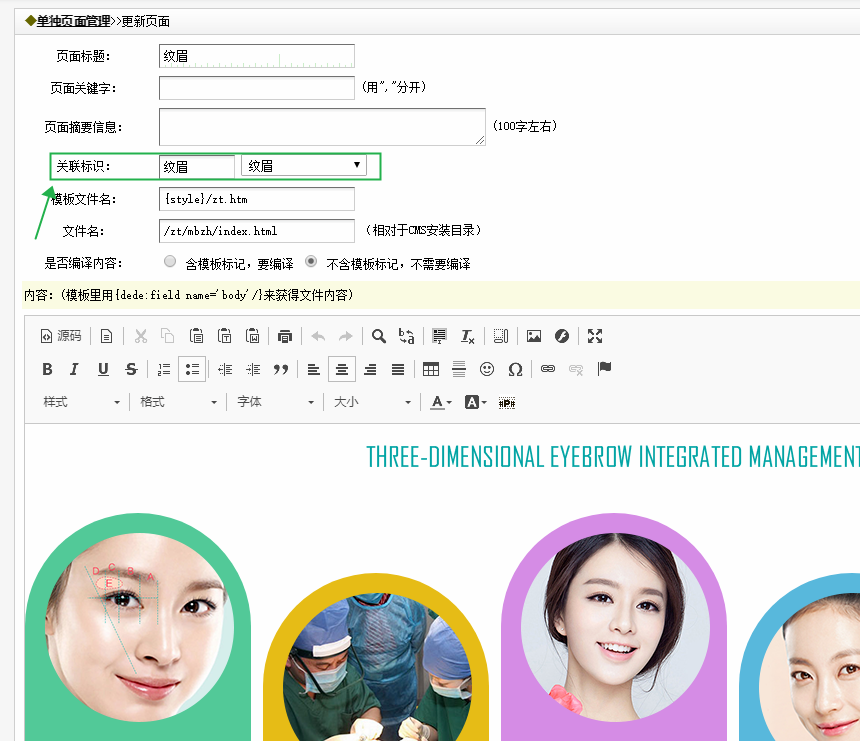Click the unlink broken chain icon
Viewport: 860px width, 741px height.
click(576, 369)
